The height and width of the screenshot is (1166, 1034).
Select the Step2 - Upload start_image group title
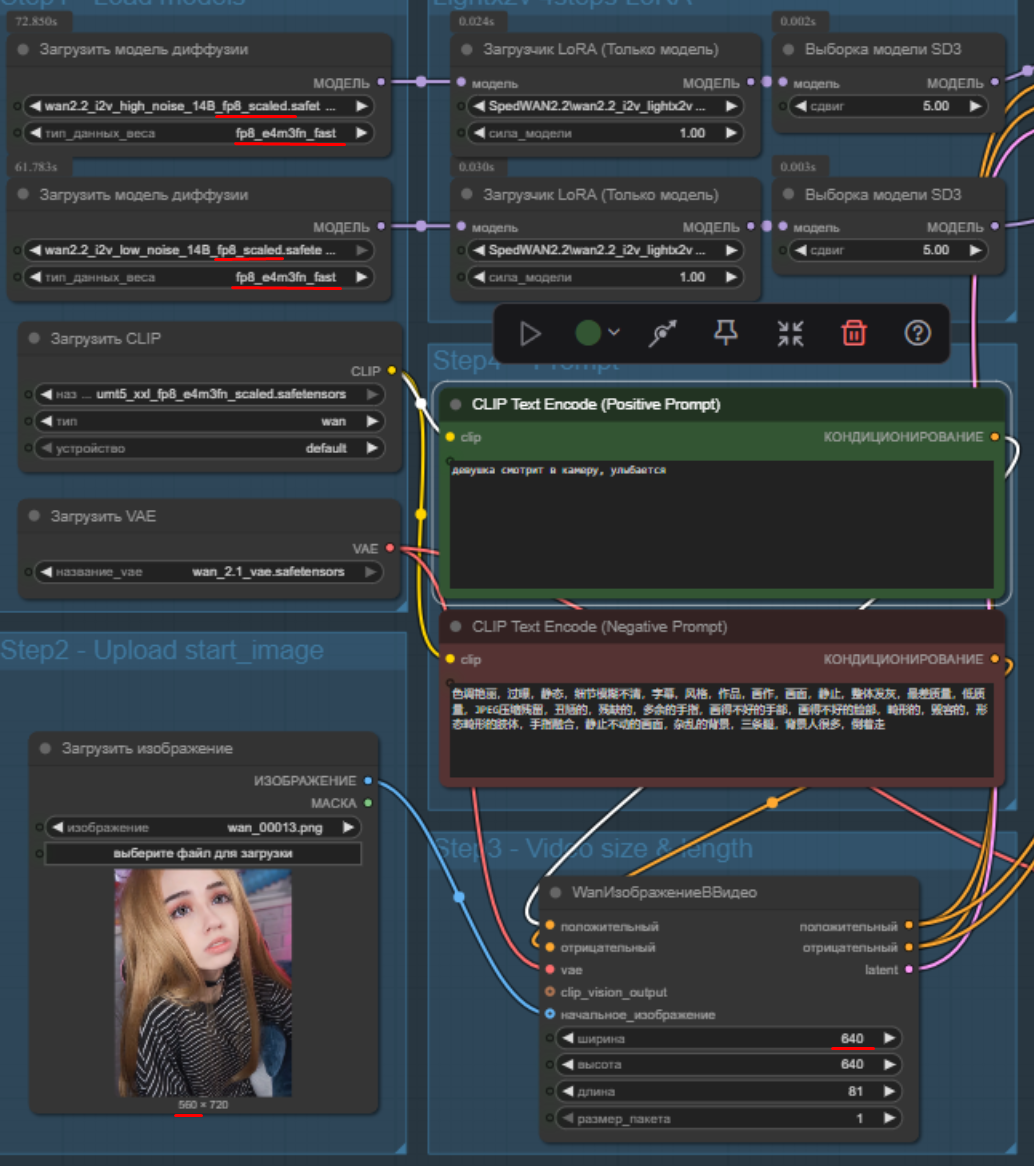click(162, 651)
